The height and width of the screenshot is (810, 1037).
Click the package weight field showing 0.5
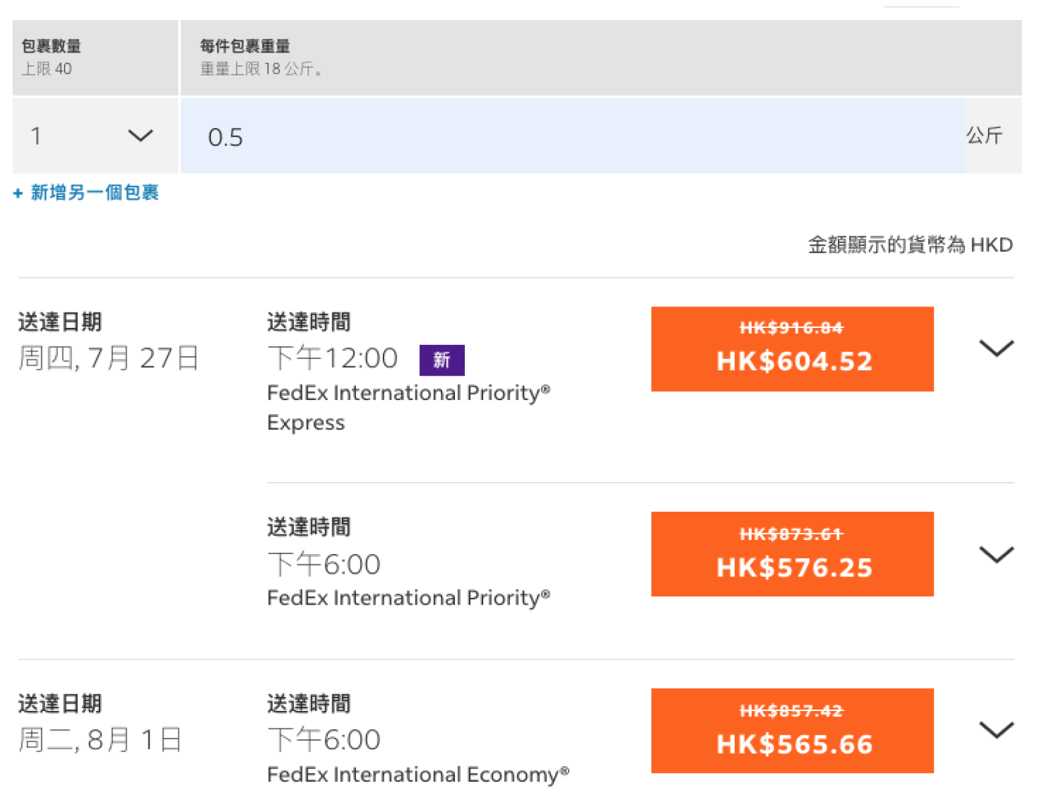[x=572, y=136]
